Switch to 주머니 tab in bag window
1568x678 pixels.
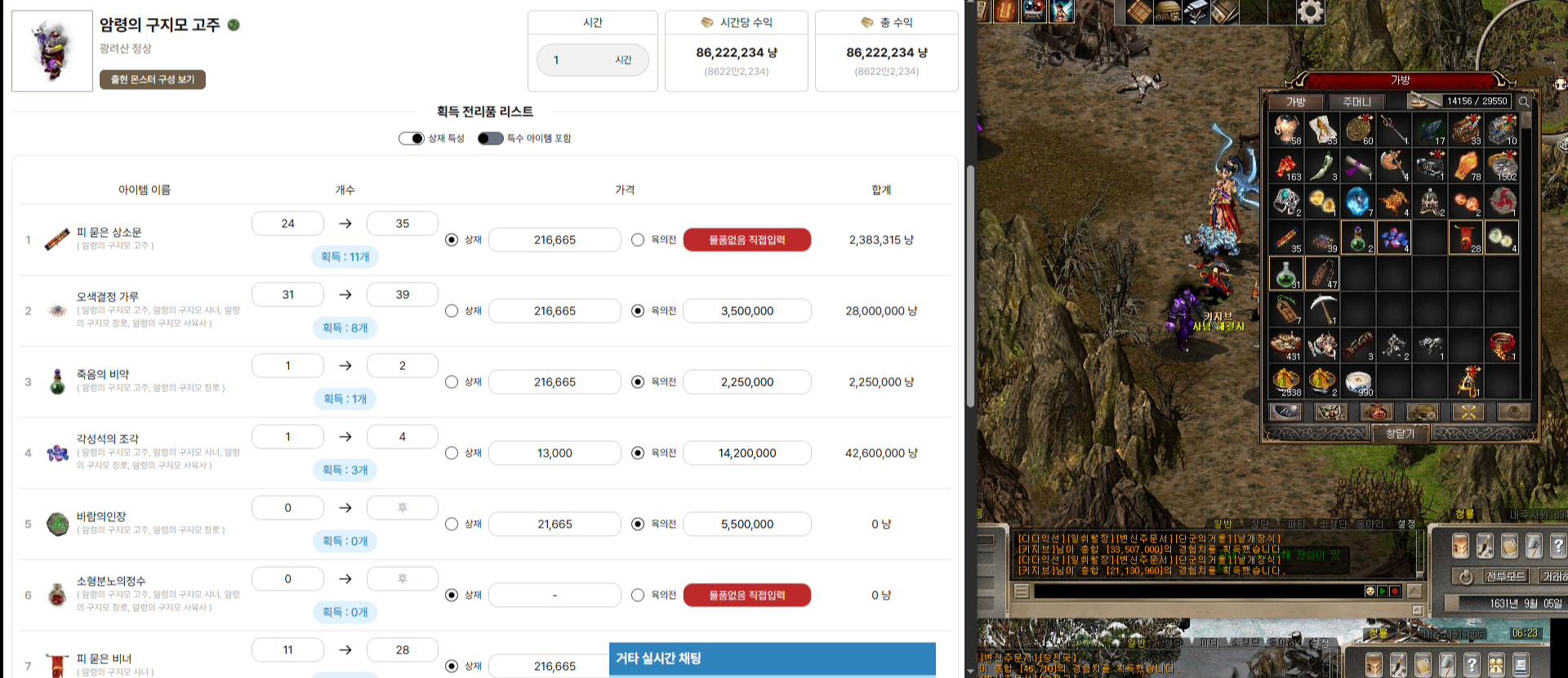[x=1357, y=101]
